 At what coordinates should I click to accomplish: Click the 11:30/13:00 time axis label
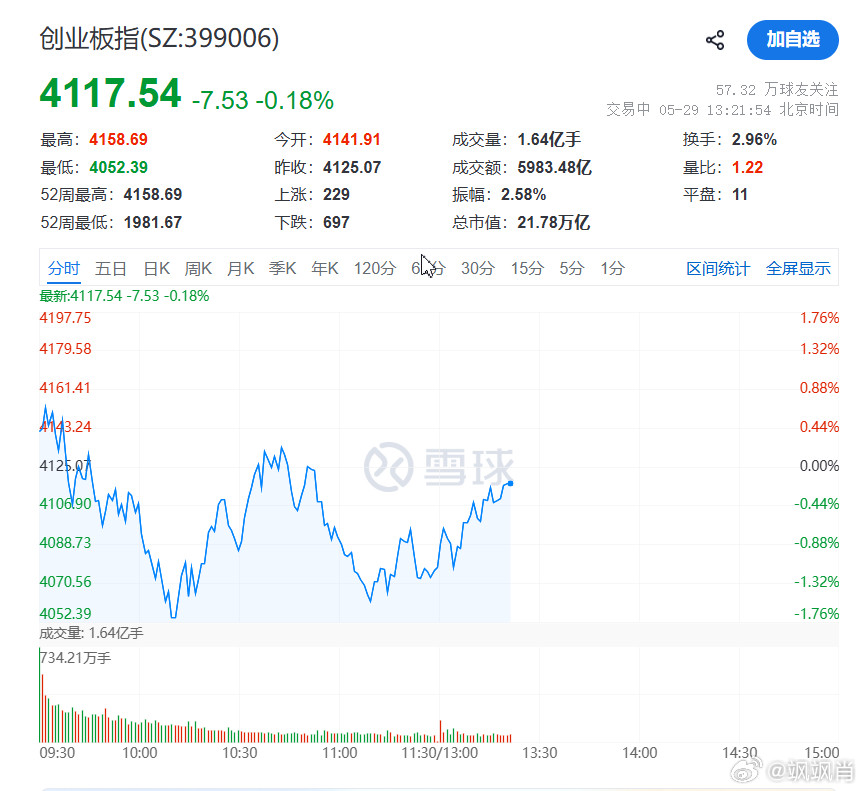[440, 753]
